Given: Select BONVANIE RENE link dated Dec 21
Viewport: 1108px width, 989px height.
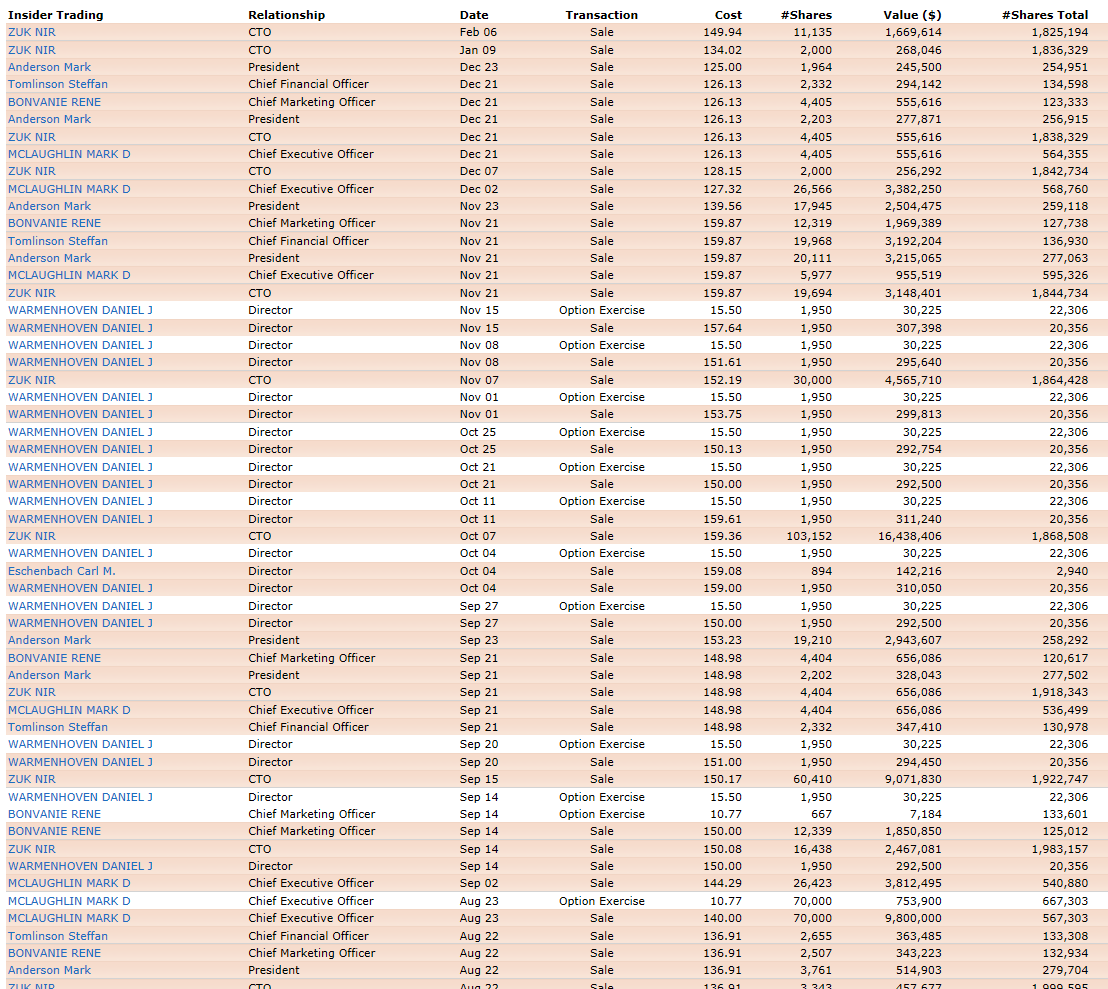Looking at the screenshot, I should 54,102.
